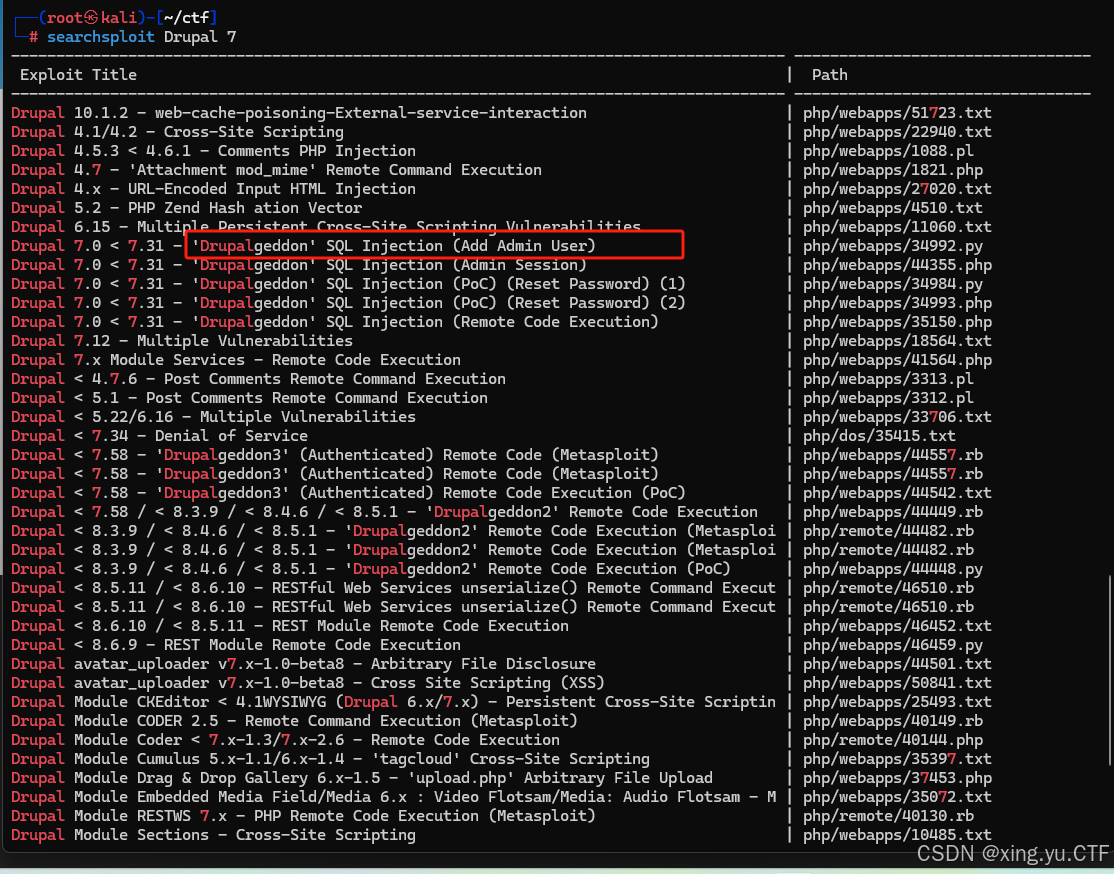Click the '< 7.58 / < 8.3.9' Drupalgeddon2 title
The image size is (1114, 874).
(384, 512)
